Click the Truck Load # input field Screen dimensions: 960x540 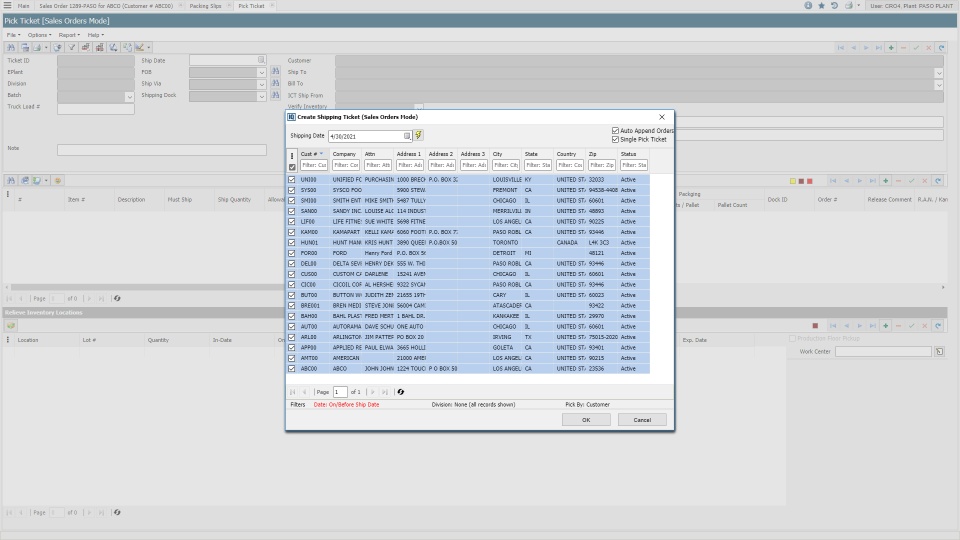pyautogui.click(x=96, y=108)
